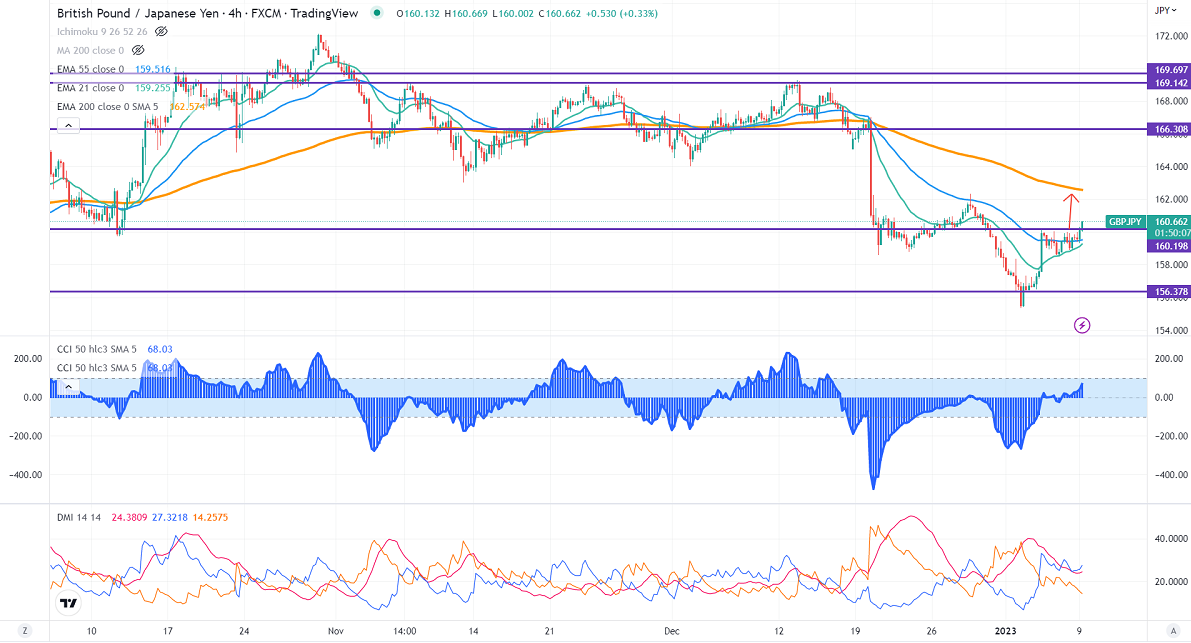Show the hidden Ichimoku indicator via eye icon
1191x643 pixels.
click(161, 32)
